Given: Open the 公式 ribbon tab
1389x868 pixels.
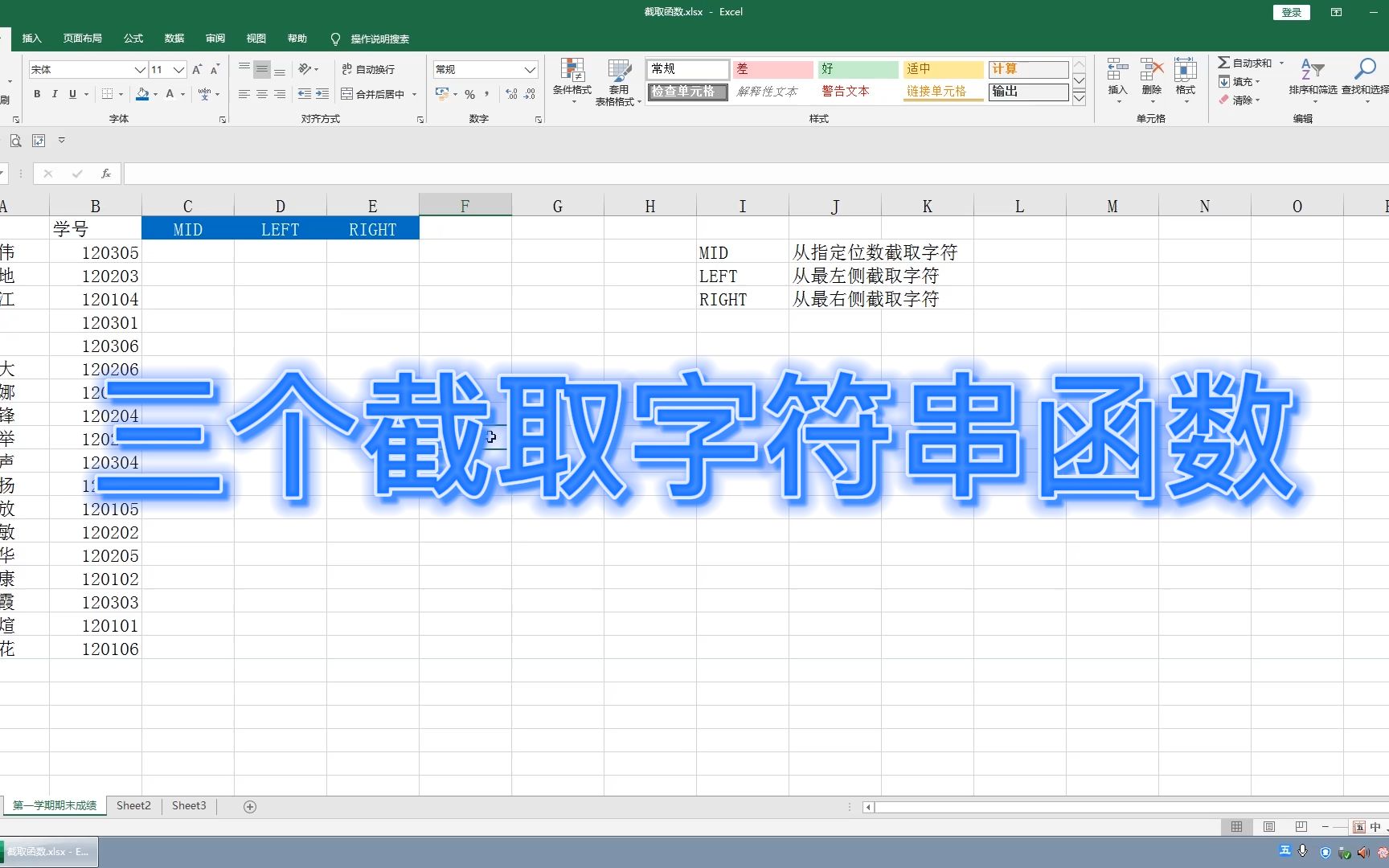Looking at the screenshot, I should (133, 39).
